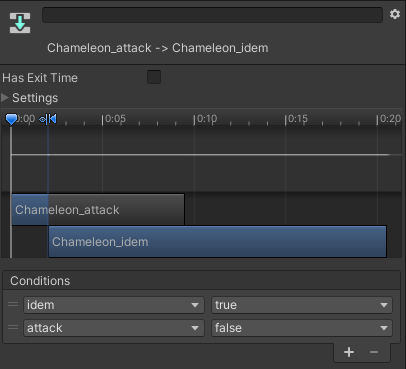Screen dimensions: 406x369
Task: Expand the Settings foldout arrow
Action: pyautogui.click(x=5, y=98)
